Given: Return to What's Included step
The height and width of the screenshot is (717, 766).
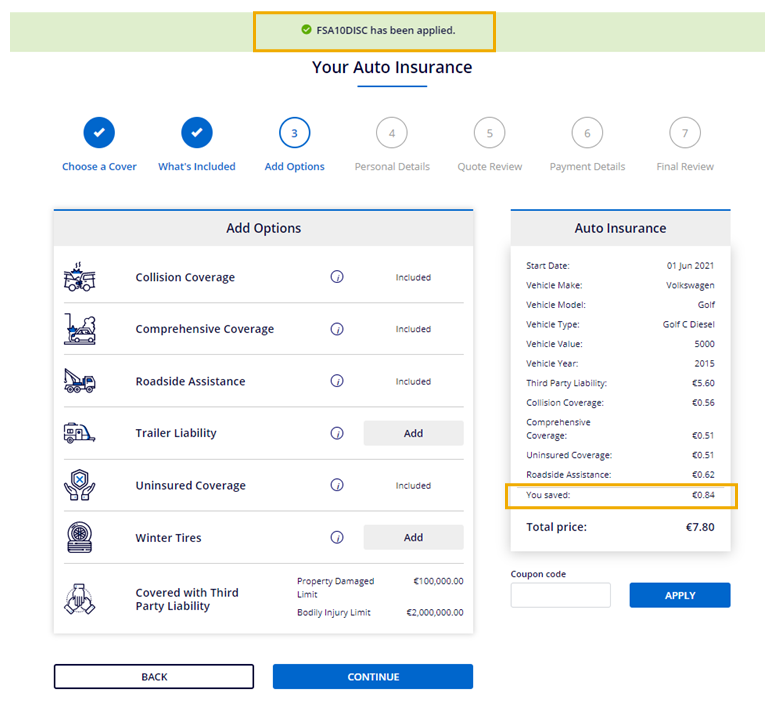Looking at the screenshot, I should (197, 132).
